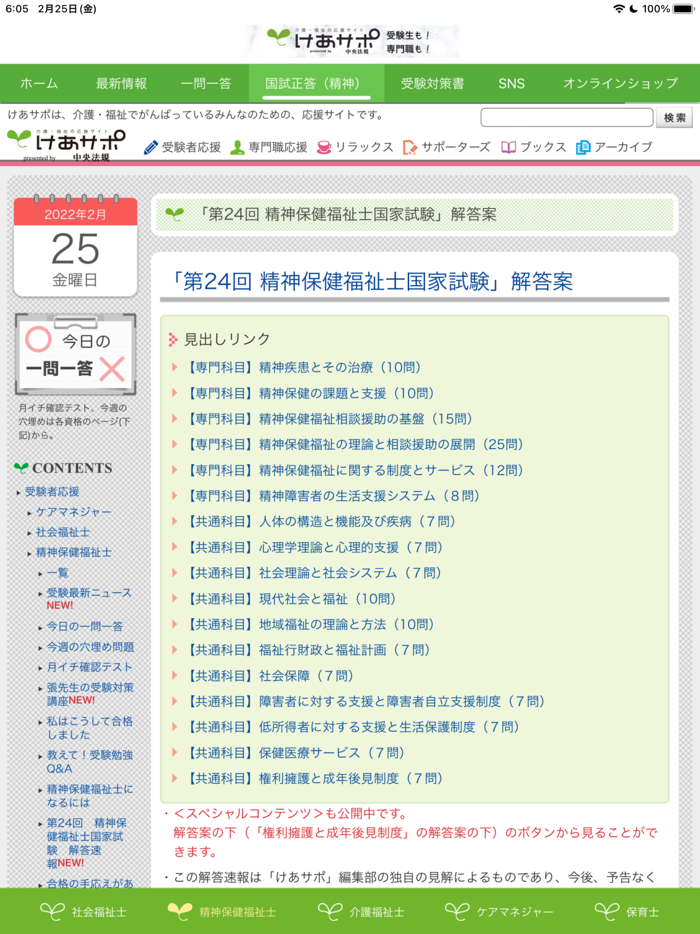Open the 今日の一問一答 banner image
Screen dimensions: 700x934
(76, 354)
